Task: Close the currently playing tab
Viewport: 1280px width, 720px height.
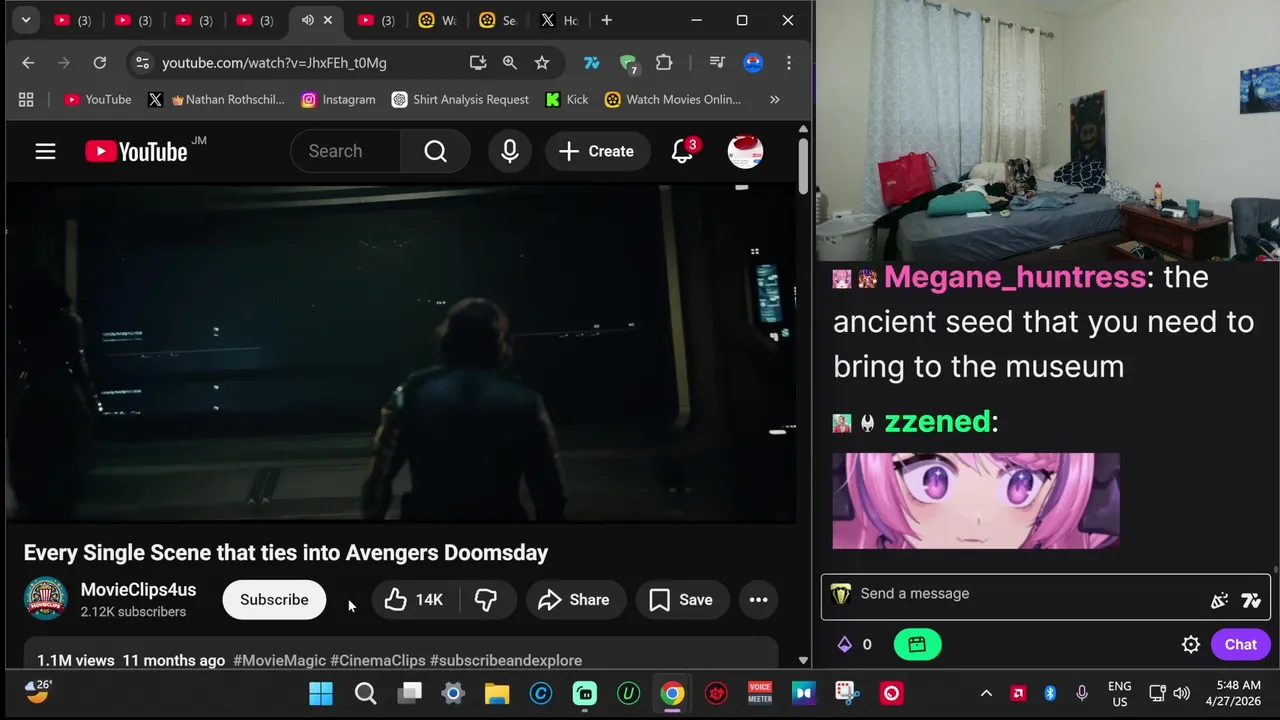Action: click(x=327, y=20)
